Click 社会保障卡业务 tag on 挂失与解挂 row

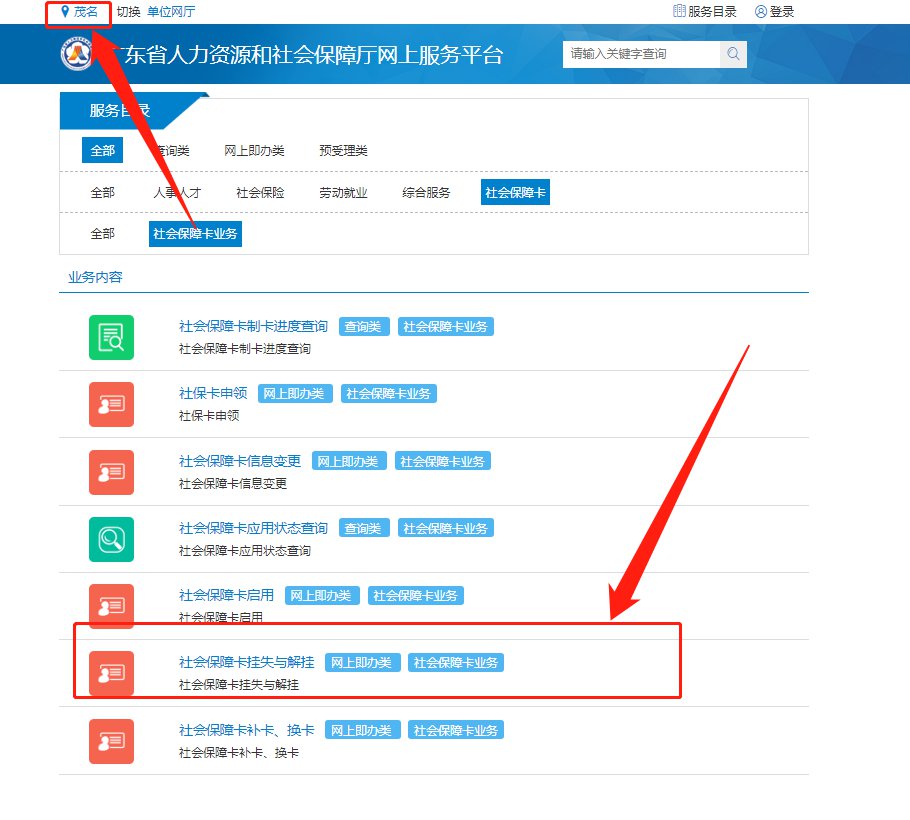coord(456,662)
